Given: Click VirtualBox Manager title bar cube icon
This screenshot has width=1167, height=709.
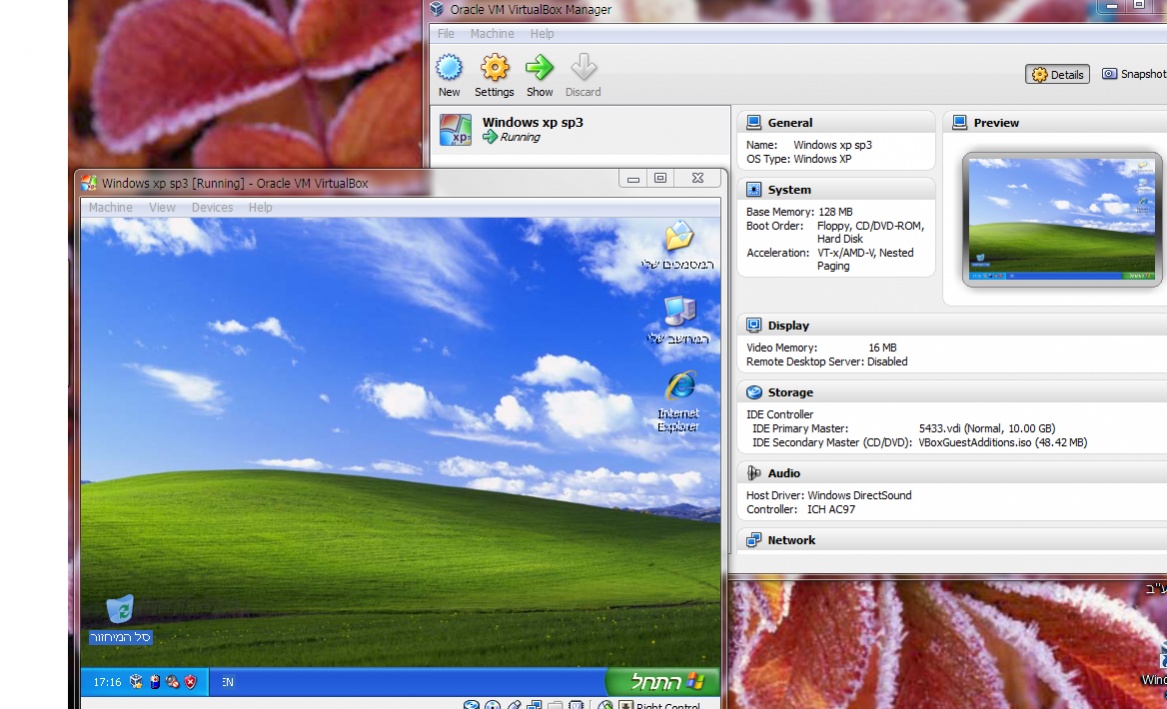Looking at the screenshot, I should pos(437,9).
